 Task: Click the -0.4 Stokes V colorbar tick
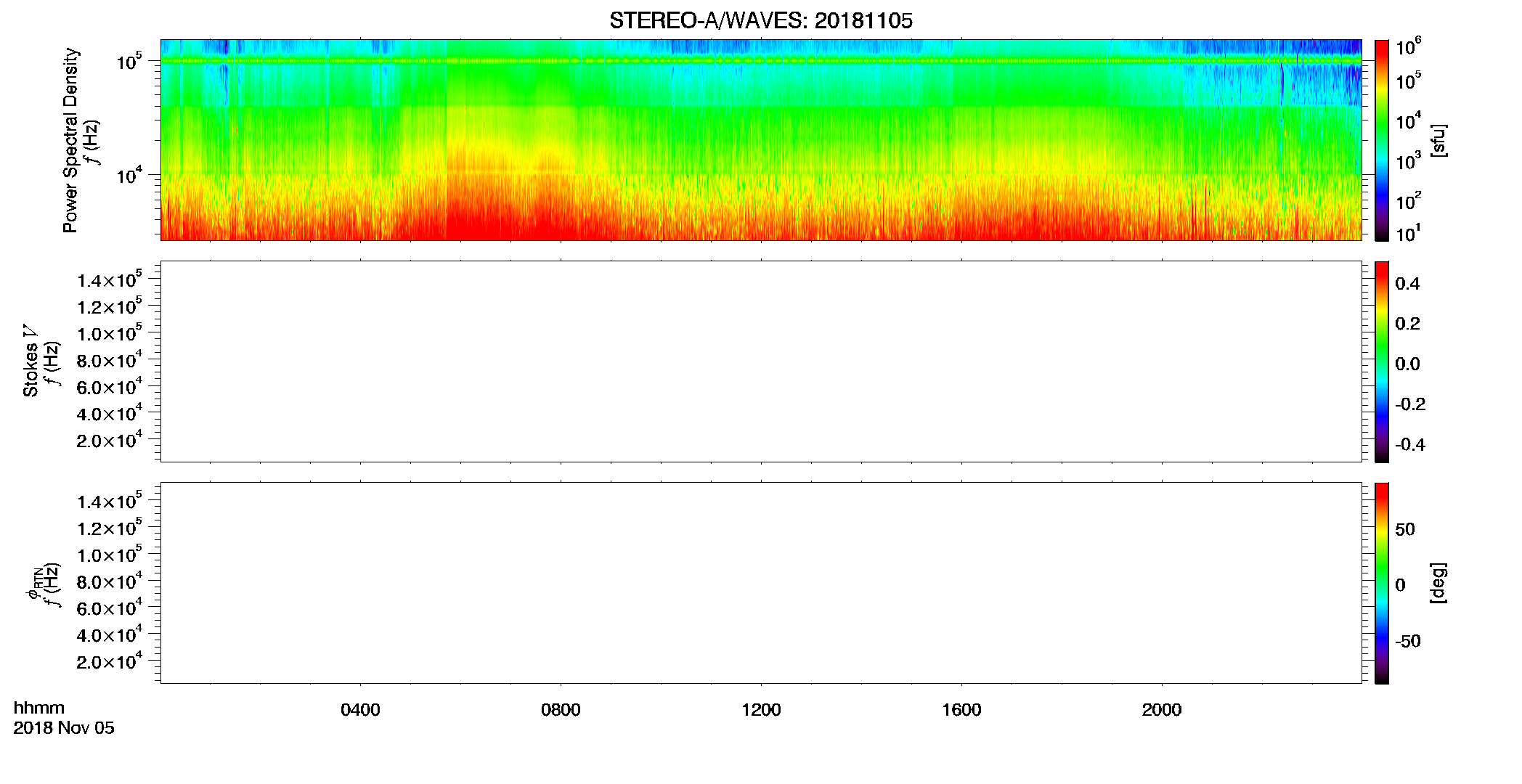(x=1410, y=444)
